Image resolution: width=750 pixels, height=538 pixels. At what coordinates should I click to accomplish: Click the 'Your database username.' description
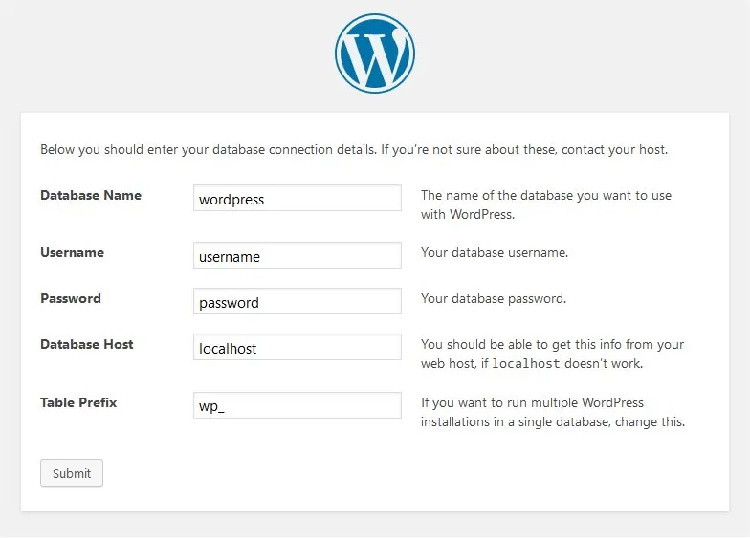pyautogui.click(x=494, y=253)
